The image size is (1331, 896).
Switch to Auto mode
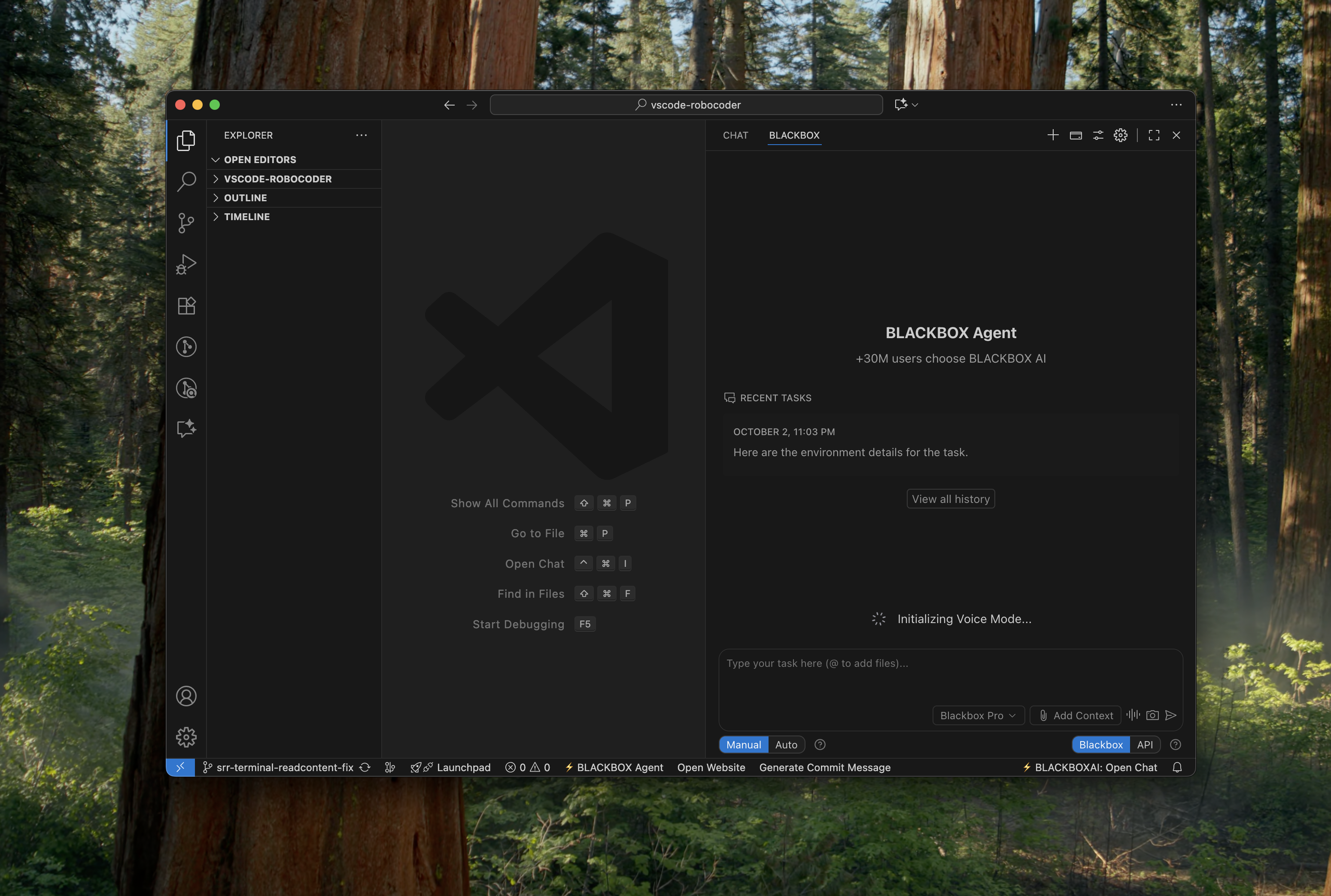786,745
